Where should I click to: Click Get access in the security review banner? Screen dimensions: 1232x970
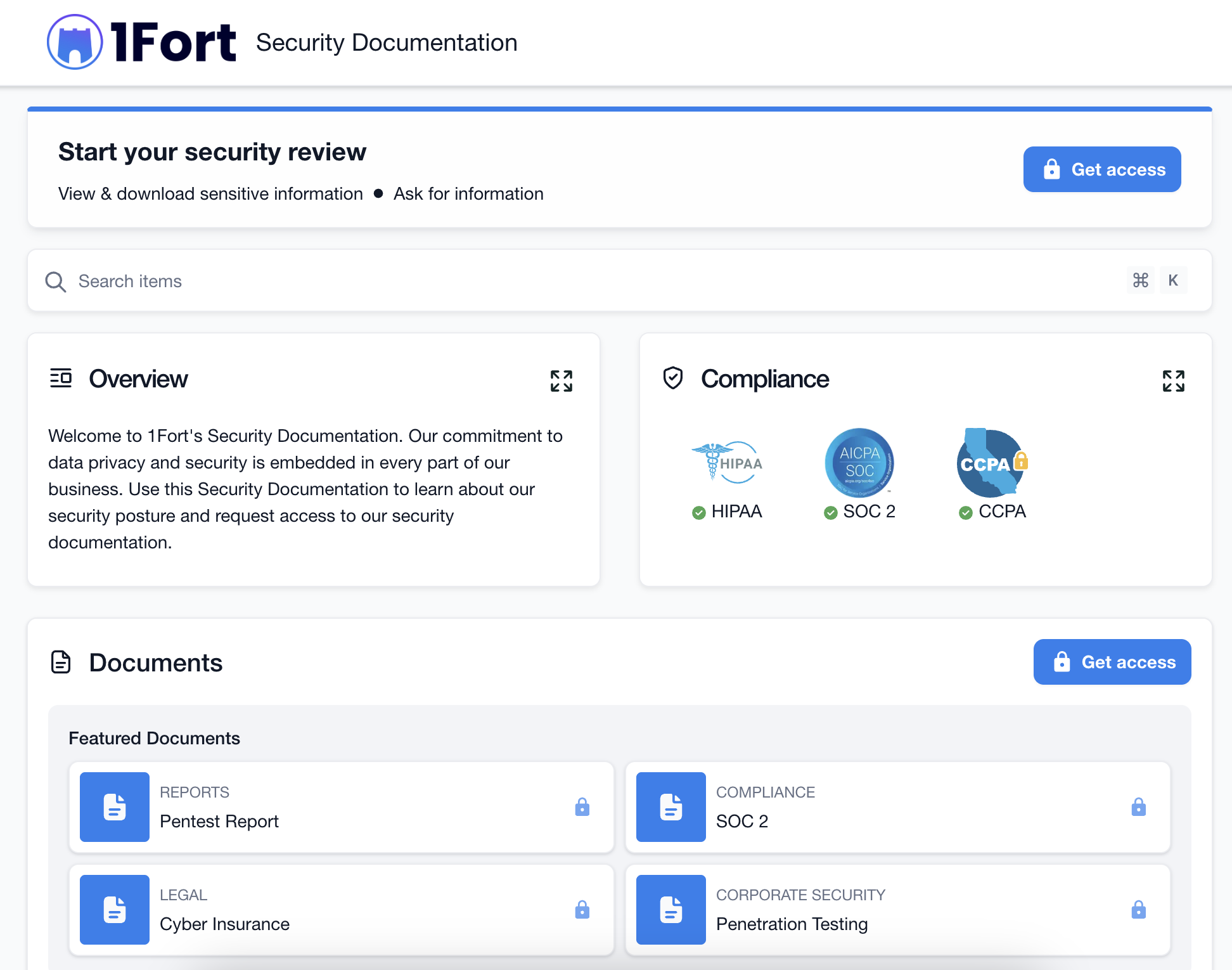[x=1102, y=169]
